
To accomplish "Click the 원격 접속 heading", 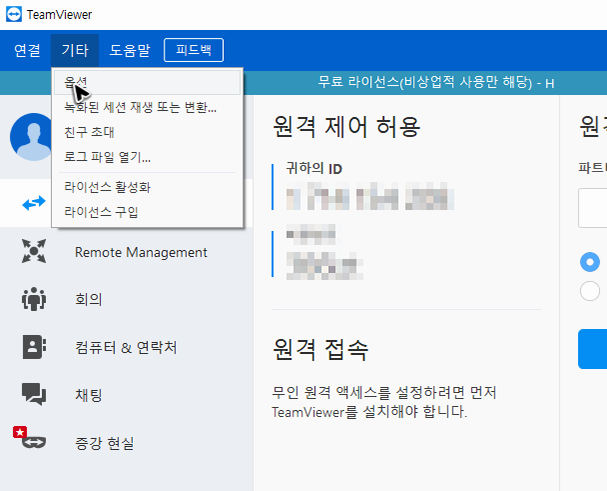I will tap(320, 349).
